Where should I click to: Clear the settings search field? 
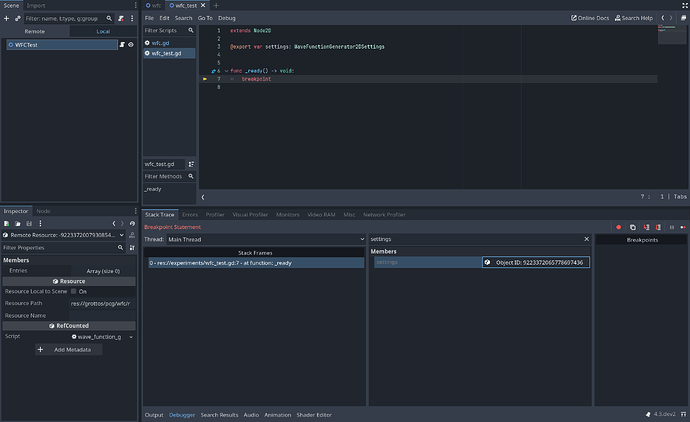click(x=586, y=239)
